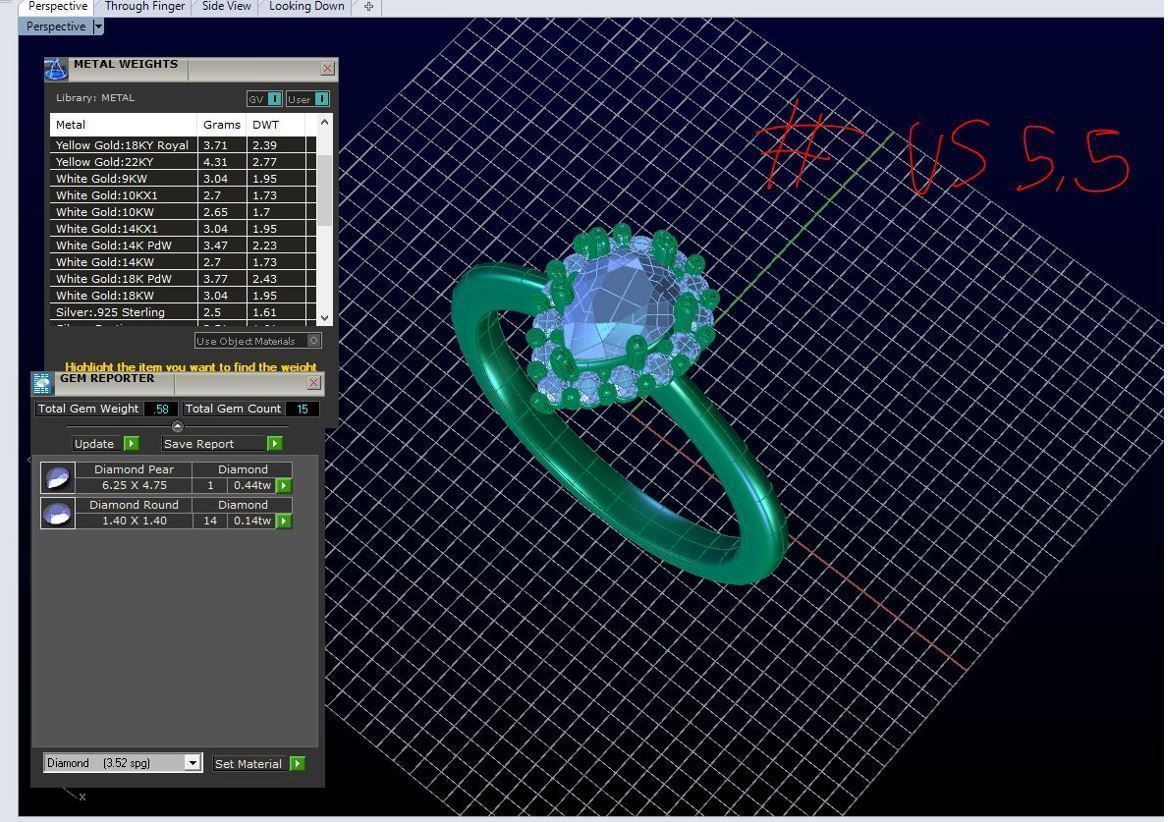Viewport: 1168px width, 822px height.
Task: Click the Perspective viewport title label
Action: (56, 27)
